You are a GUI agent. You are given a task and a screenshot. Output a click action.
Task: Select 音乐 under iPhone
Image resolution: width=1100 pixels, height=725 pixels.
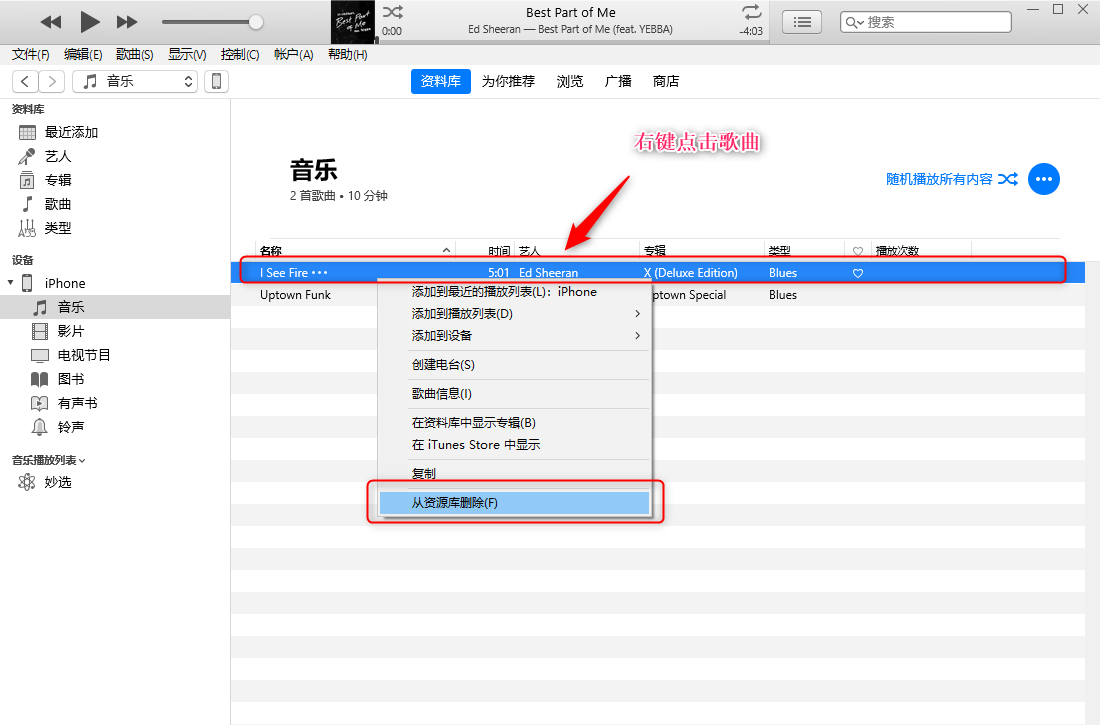coord(115,307)
